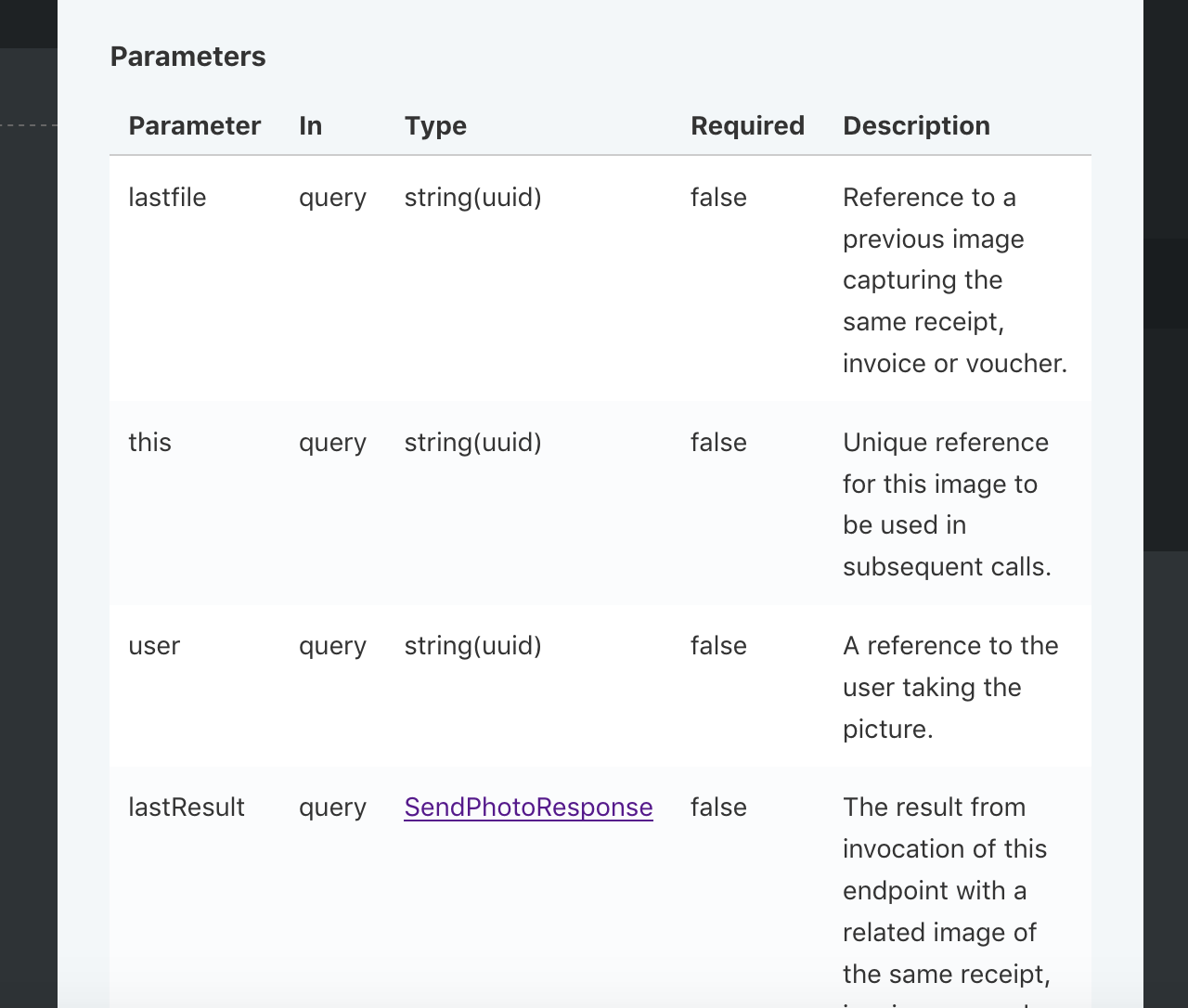Select the Description column header
The image size is (1188, 1008).
tap(916, 125)
